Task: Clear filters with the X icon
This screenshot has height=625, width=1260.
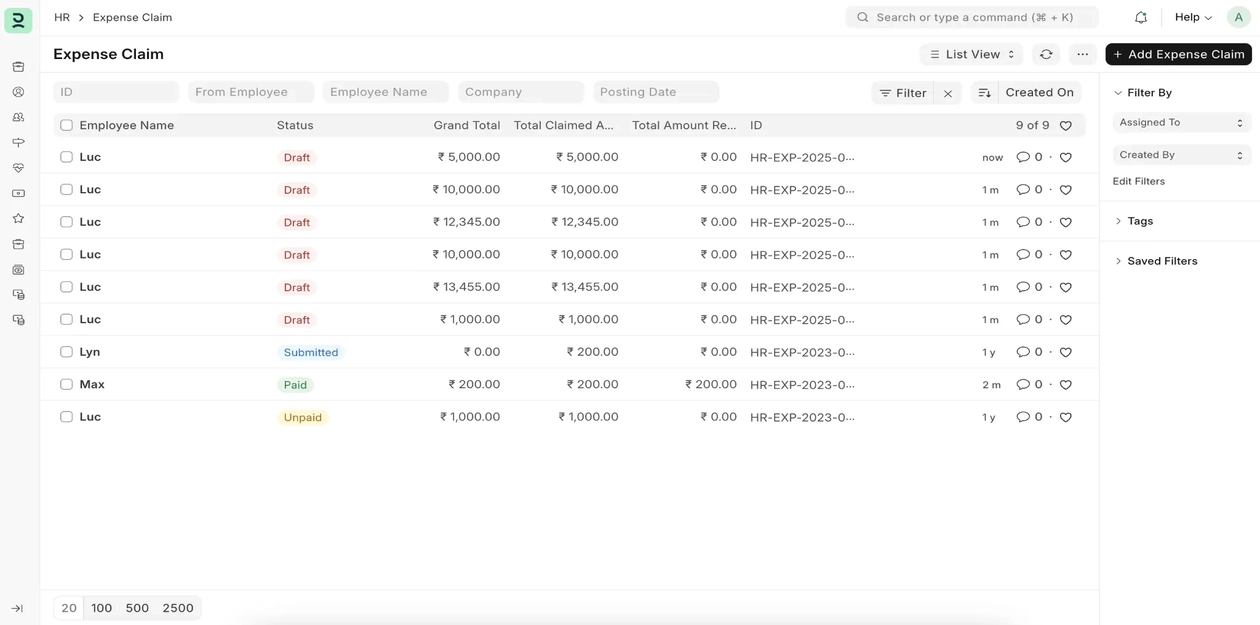Action: (947, 93)
